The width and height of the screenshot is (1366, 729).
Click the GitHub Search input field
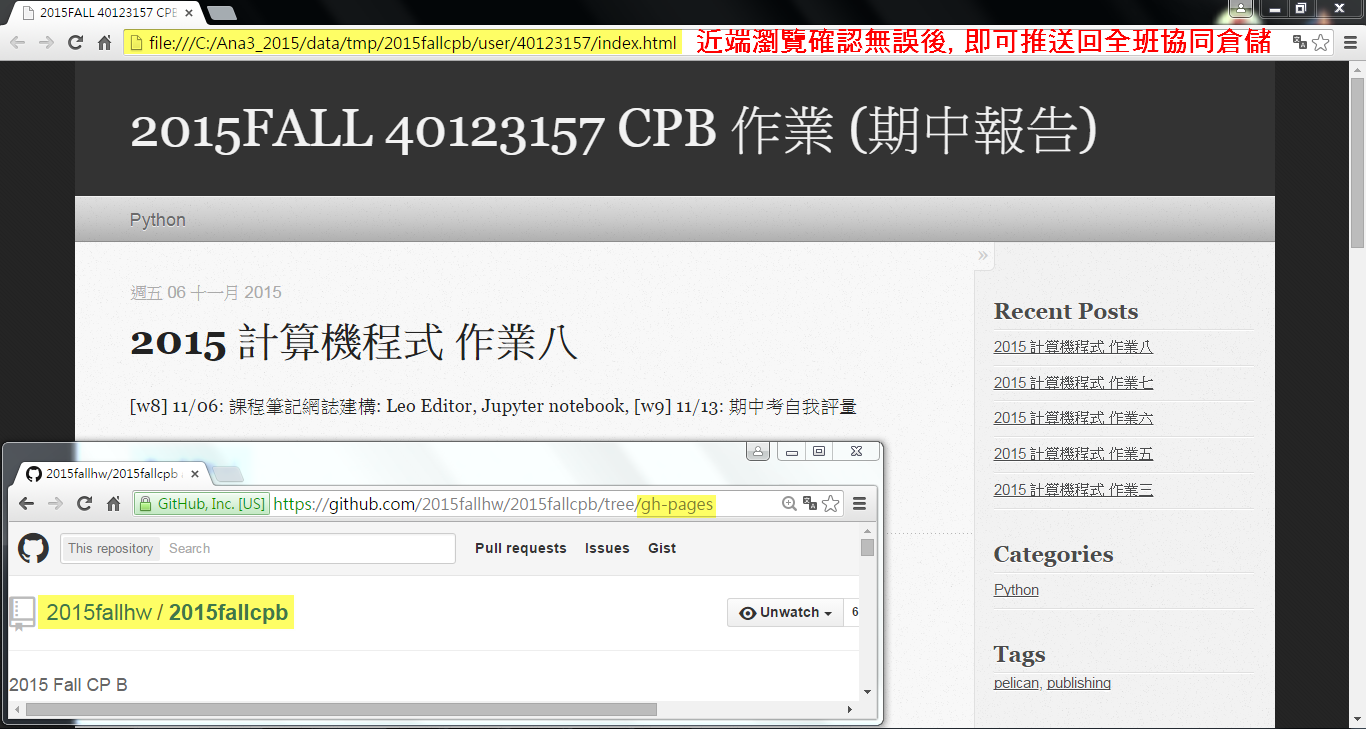(308, 548)
